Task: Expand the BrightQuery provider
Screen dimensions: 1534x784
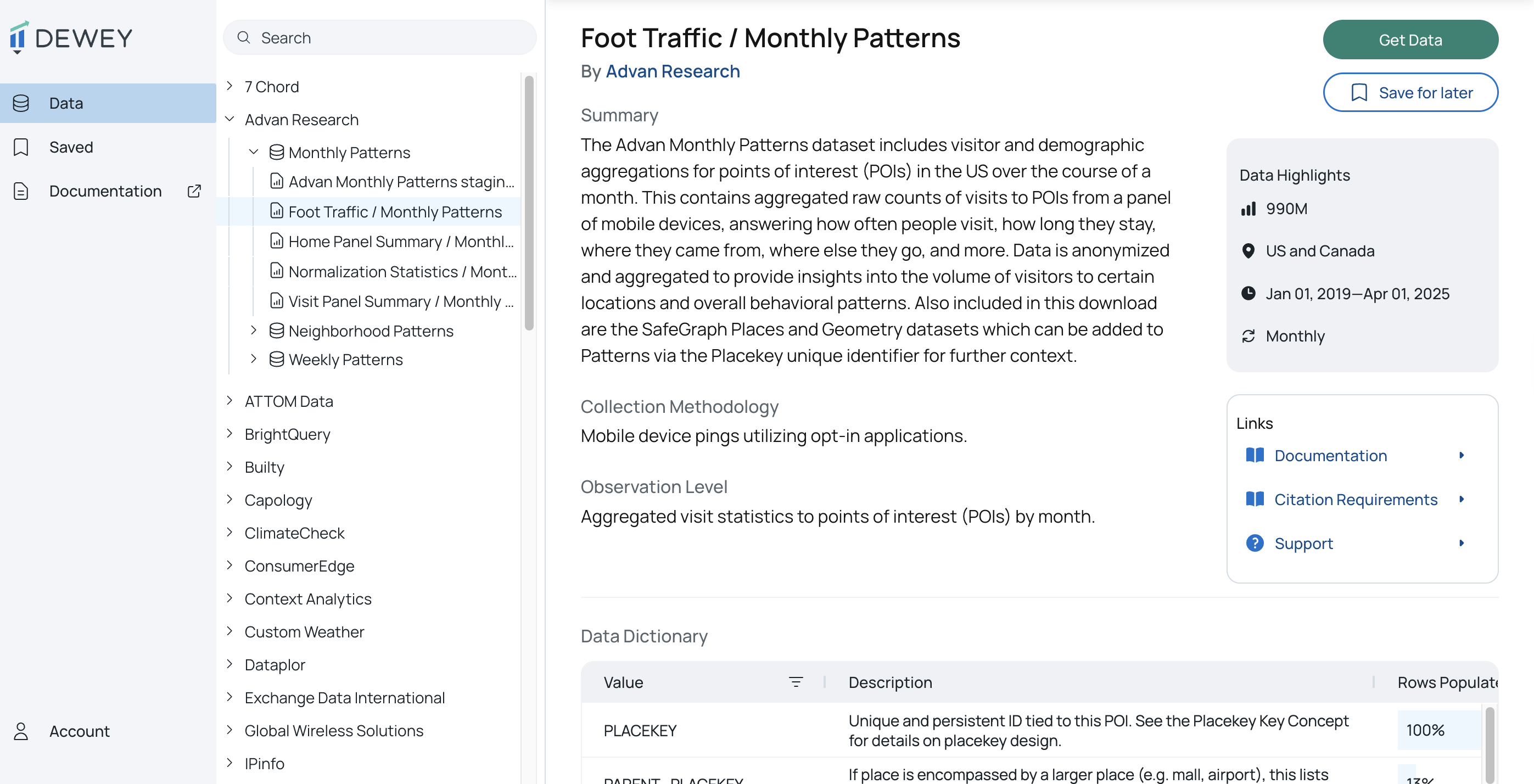Action: click(x=230, y=433)
